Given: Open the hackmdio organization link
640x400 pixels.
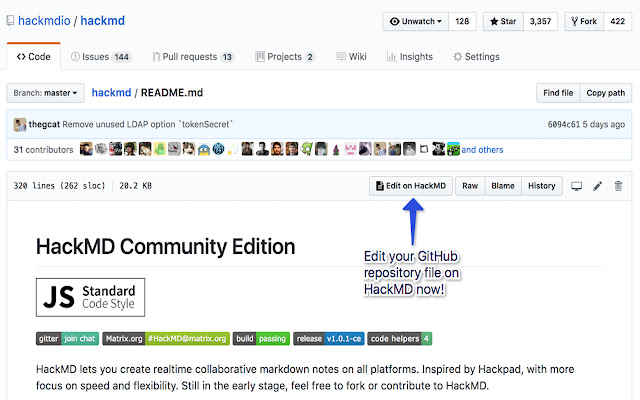Looking at the screenshot, I should coord(44,21).
